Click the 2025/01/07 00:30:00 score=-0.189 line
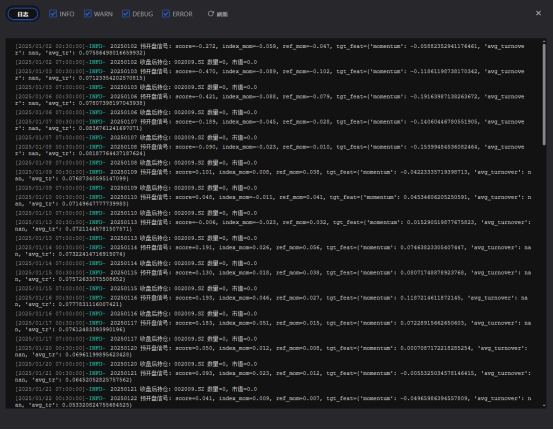The image size is (553, 430). coord(270,125)
